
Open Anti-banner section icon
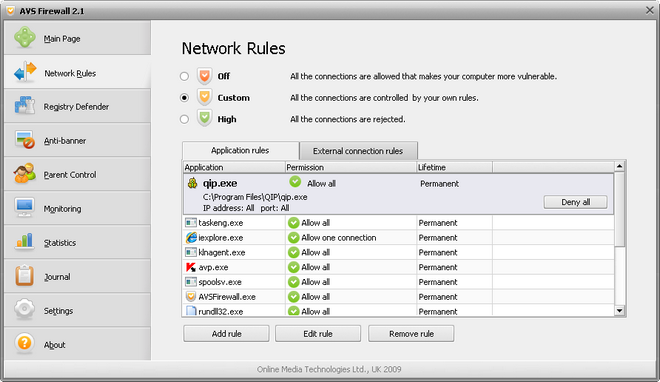click(x=24, y=140)
